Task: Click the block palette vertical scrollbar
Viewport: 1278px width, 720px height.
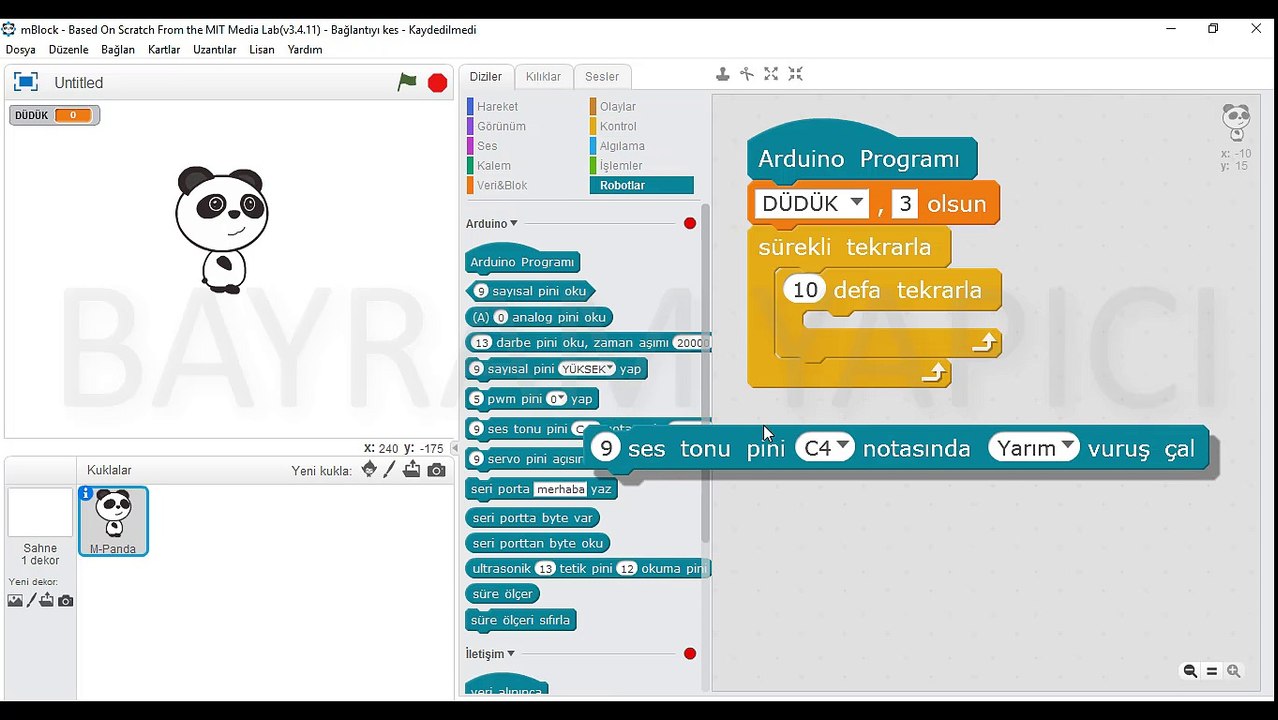Action: point(705,375)
